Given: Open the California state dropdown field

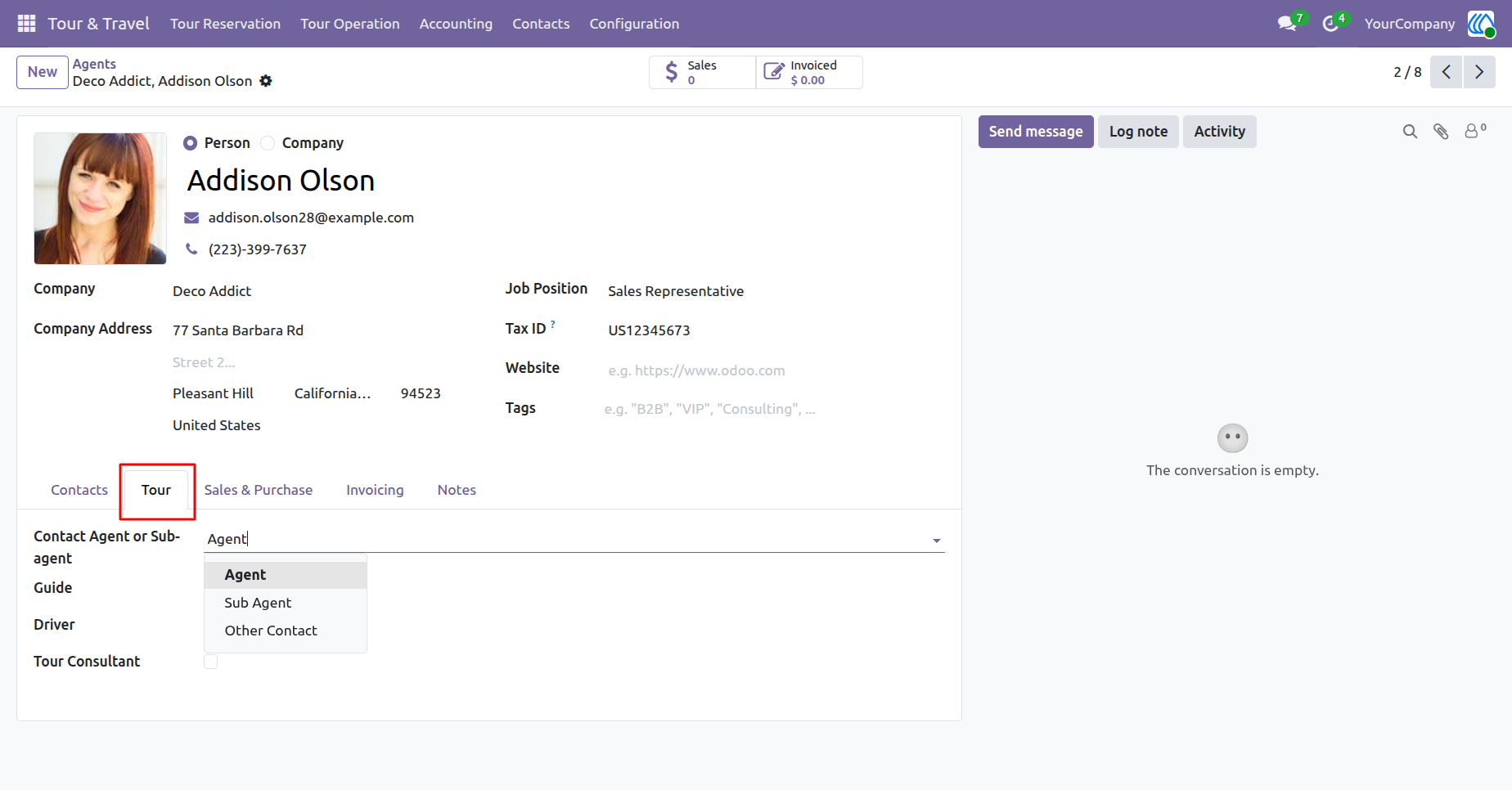Looking at the screenshot, I should pyautogui.click(x=335, y=393).
